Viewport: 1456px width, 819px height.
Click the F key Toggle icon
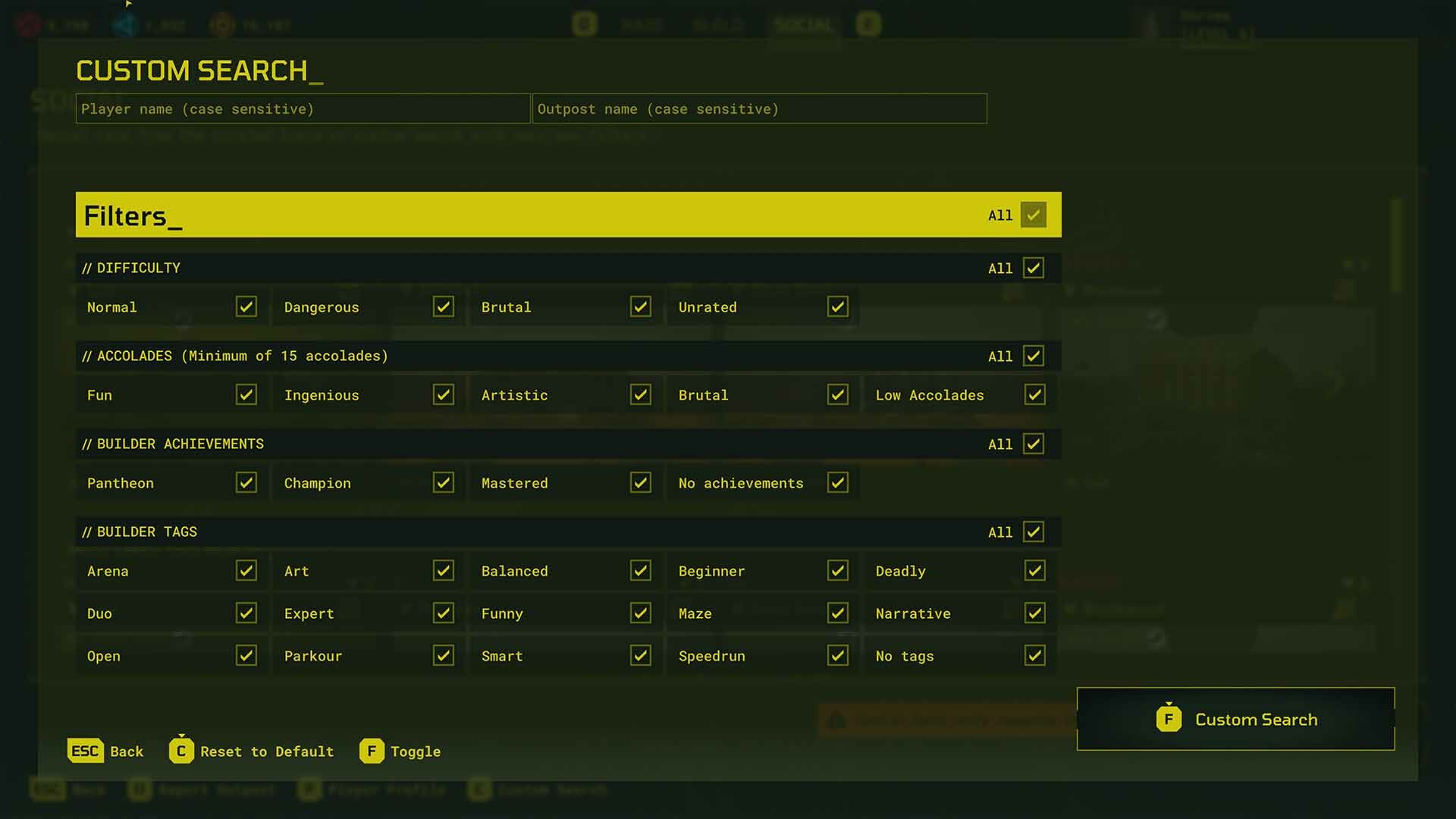click(372, 751)
